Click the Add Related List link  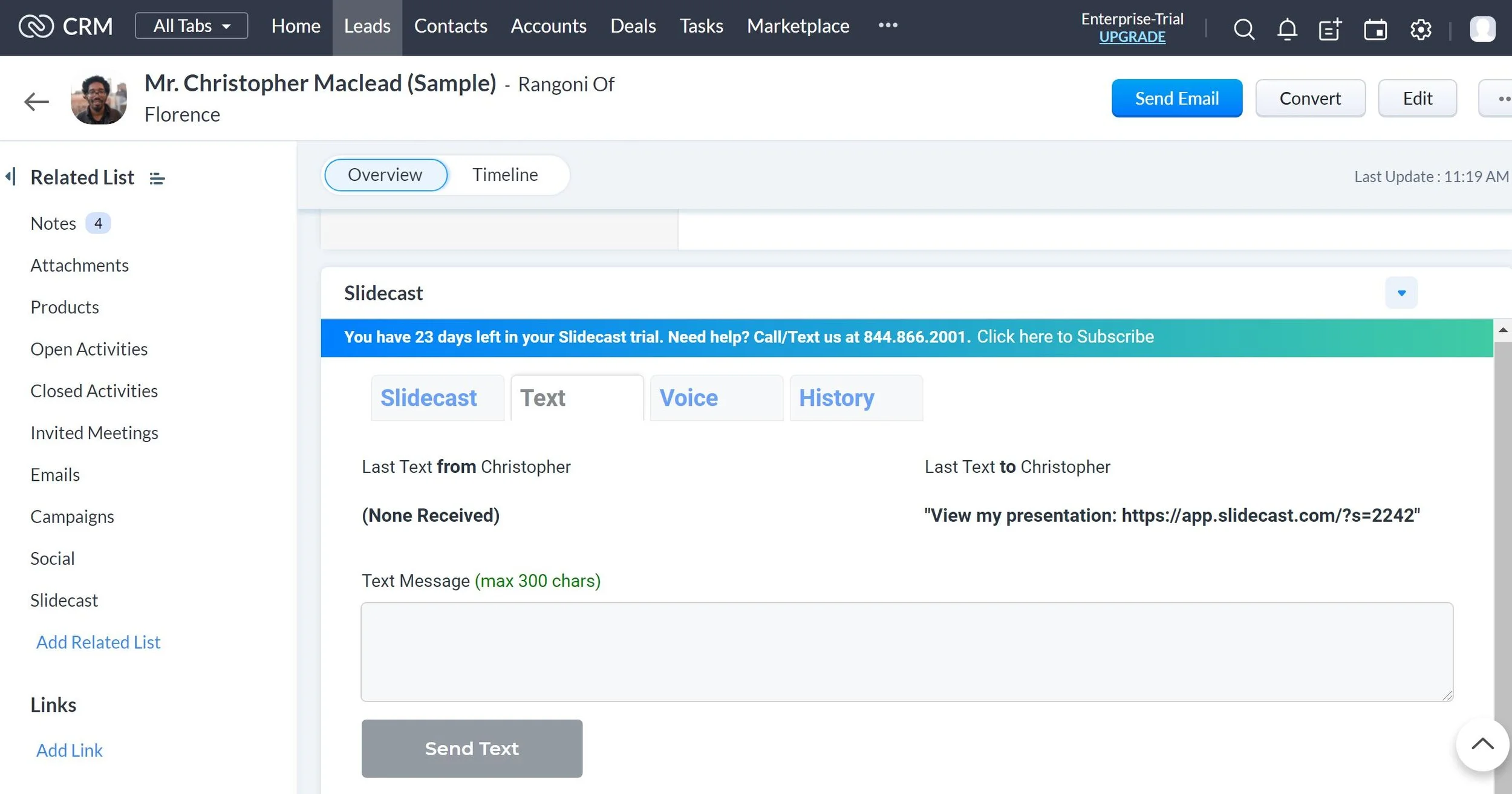tap(98, 642)
